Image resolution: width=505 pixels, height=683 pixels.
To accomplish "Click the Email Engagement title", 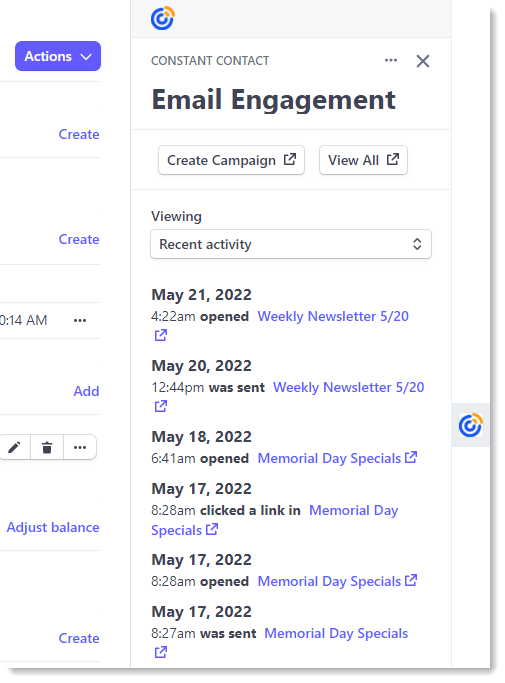I will [273, 100].
